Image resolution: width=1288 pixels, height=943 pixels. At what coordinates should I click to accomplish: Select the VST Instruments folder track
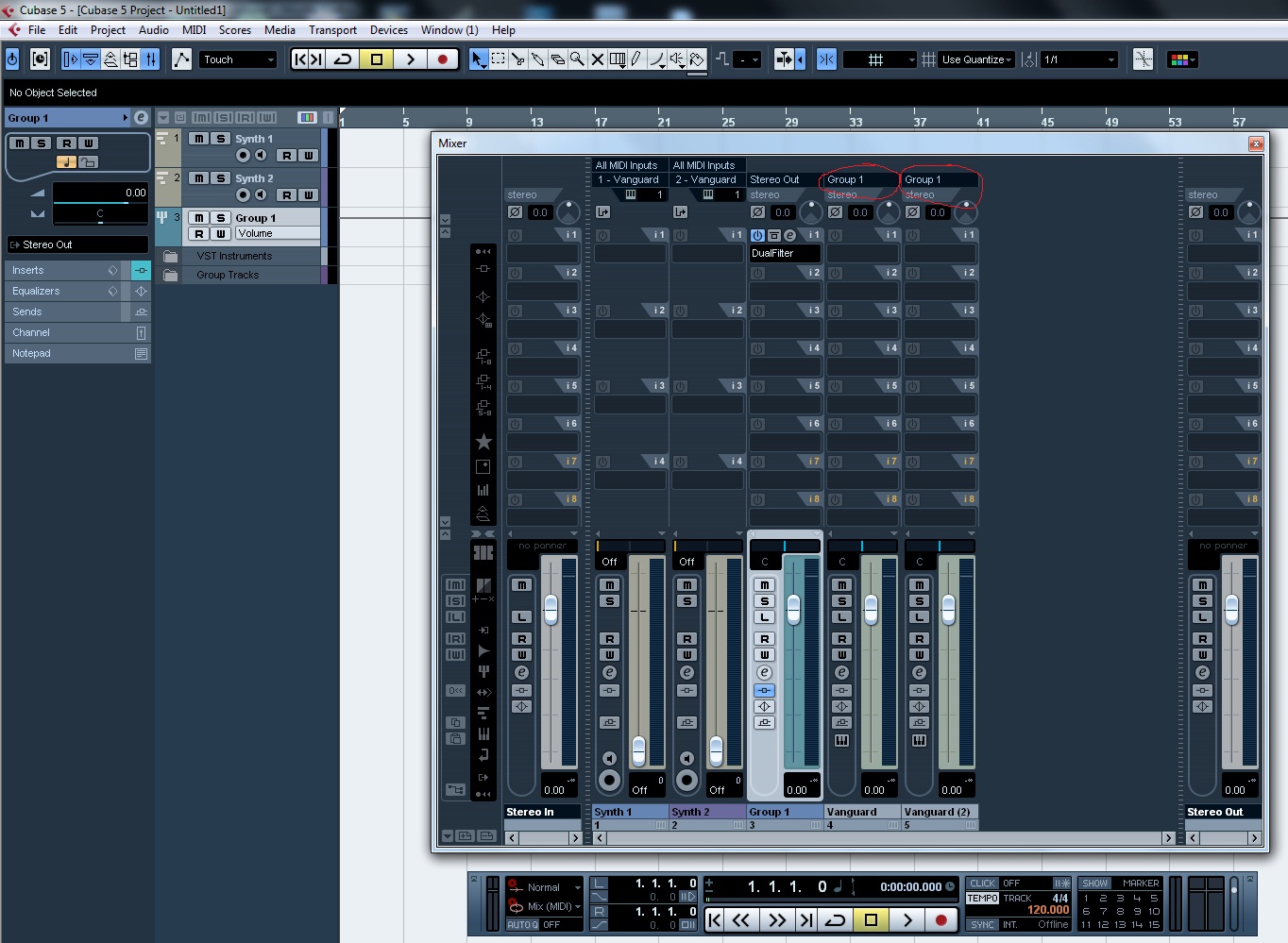(x=234, y=256)
